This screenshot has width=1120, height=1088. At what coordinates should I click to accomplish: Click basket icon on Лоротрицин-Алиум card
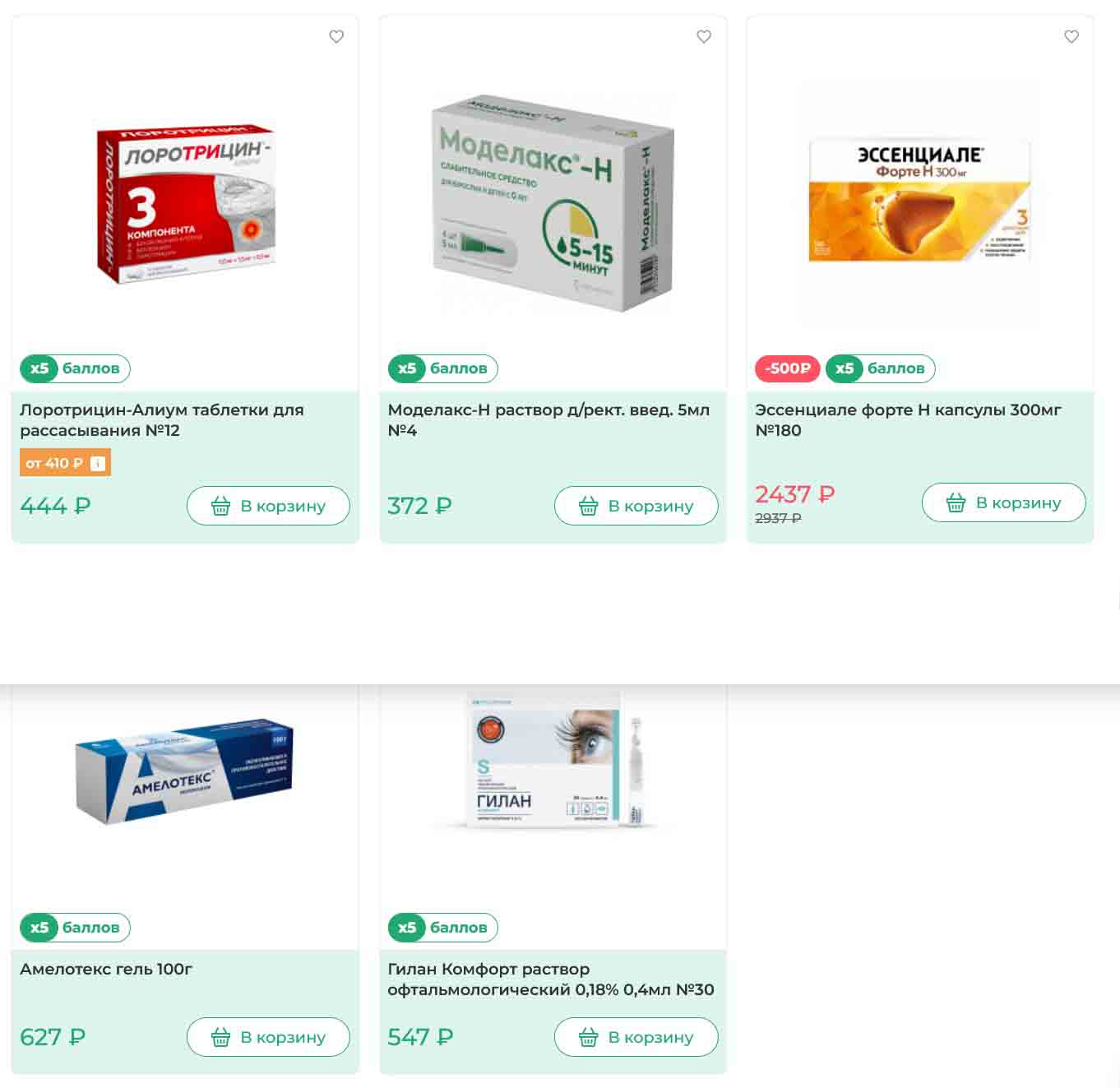tap(220, 506)
